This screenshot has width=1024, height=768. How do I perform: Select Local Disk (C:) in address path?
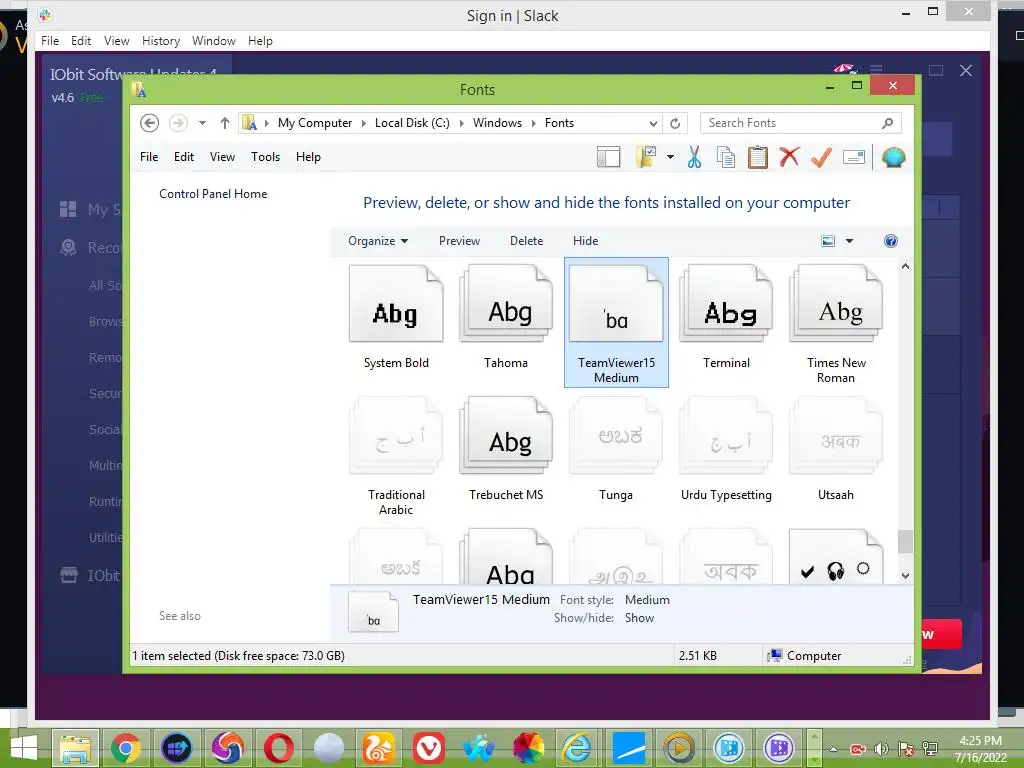412,123
